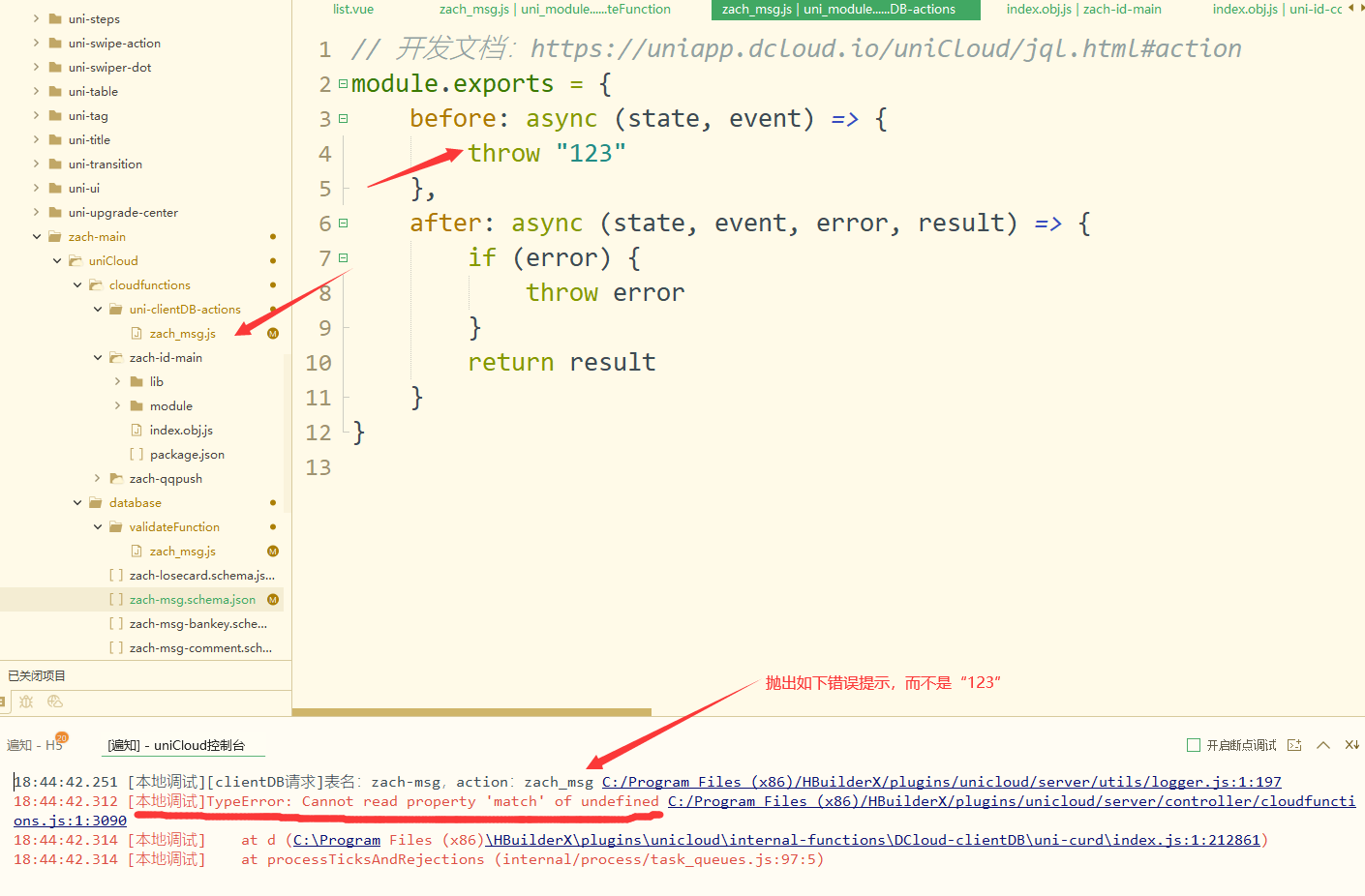Click line number 13 in the gutter
This screenshot has width=1365, height=896.
[x=318, y=467]
